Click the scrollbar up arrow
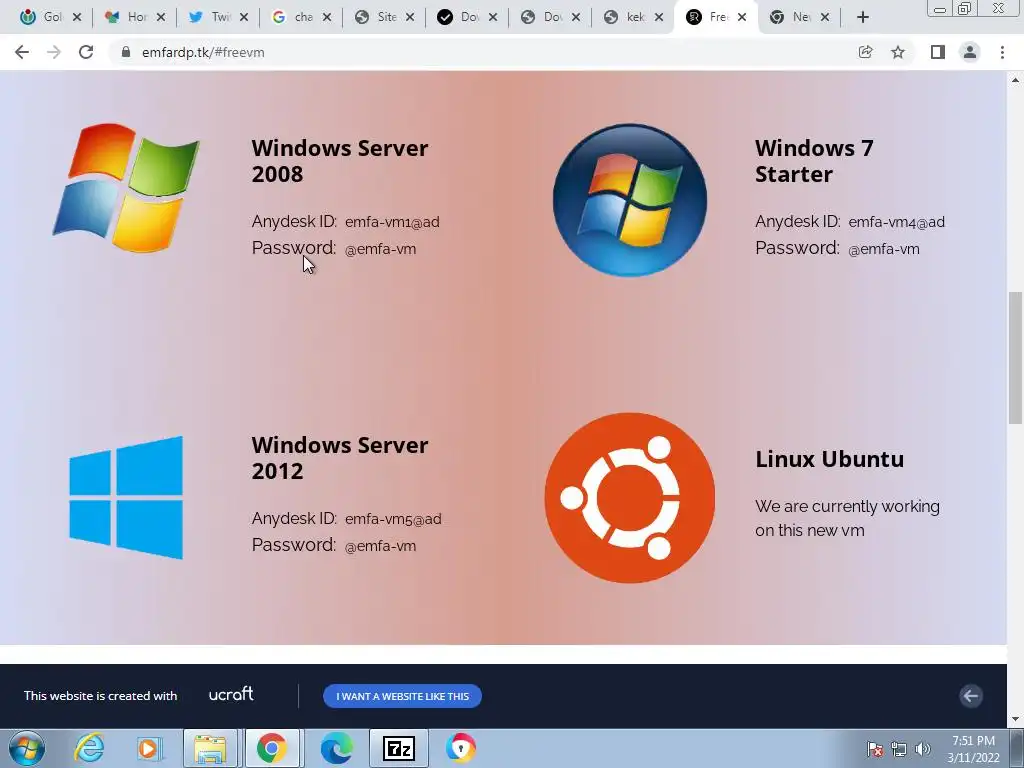This screenshot has height=768, width=1024. [x=1015, y=80]
